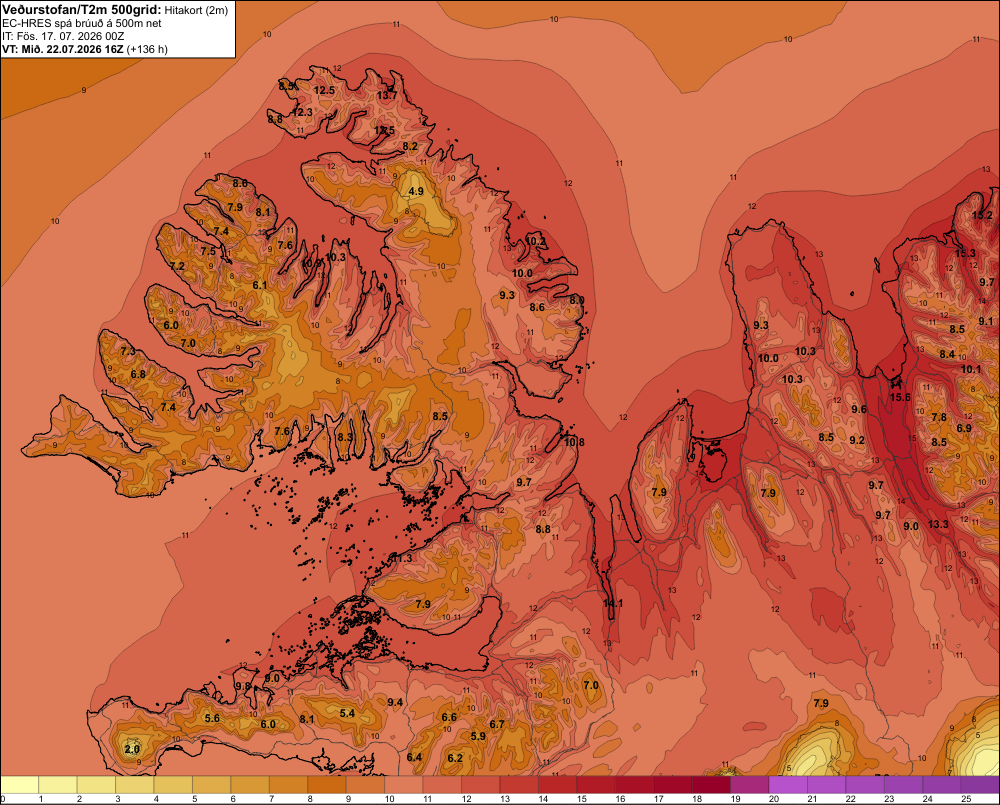Click the legend number 19
This screenshot has width=1000, height=805.
pos(735,799)
